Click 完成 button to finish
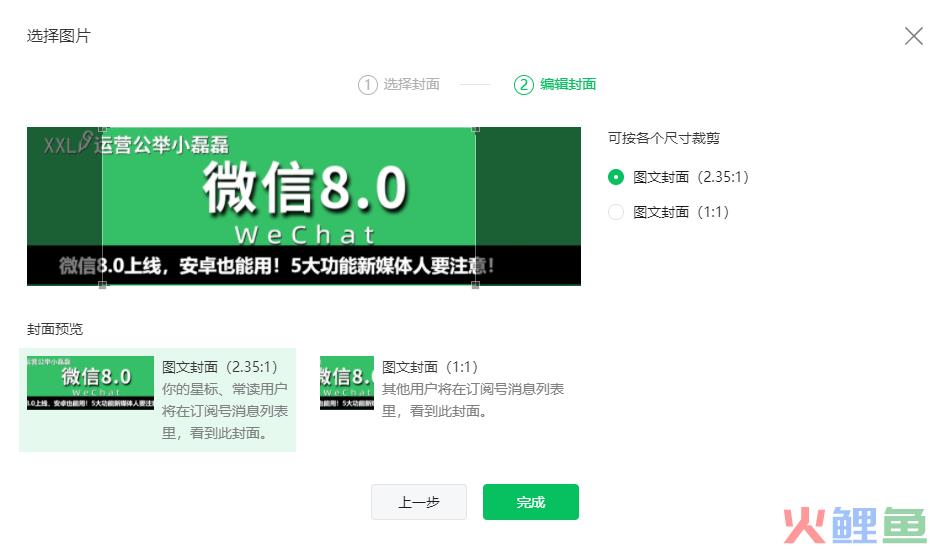The image size is (951, 549). pyautogui.click(x=531, y=502)
